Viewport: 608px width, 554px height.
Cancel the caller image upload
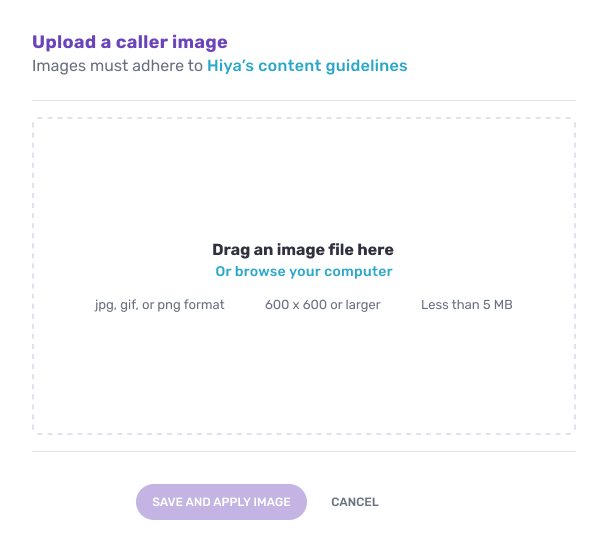355,502
